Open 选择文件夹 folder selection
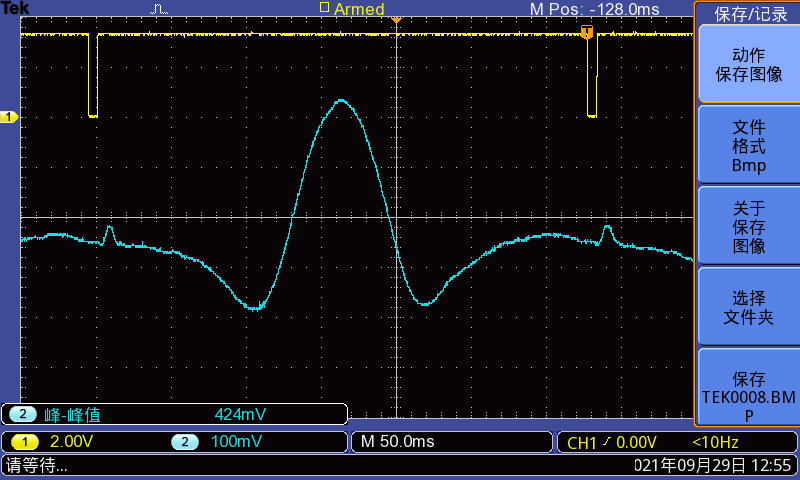This screenshot has width=800, height=480. 748,307
